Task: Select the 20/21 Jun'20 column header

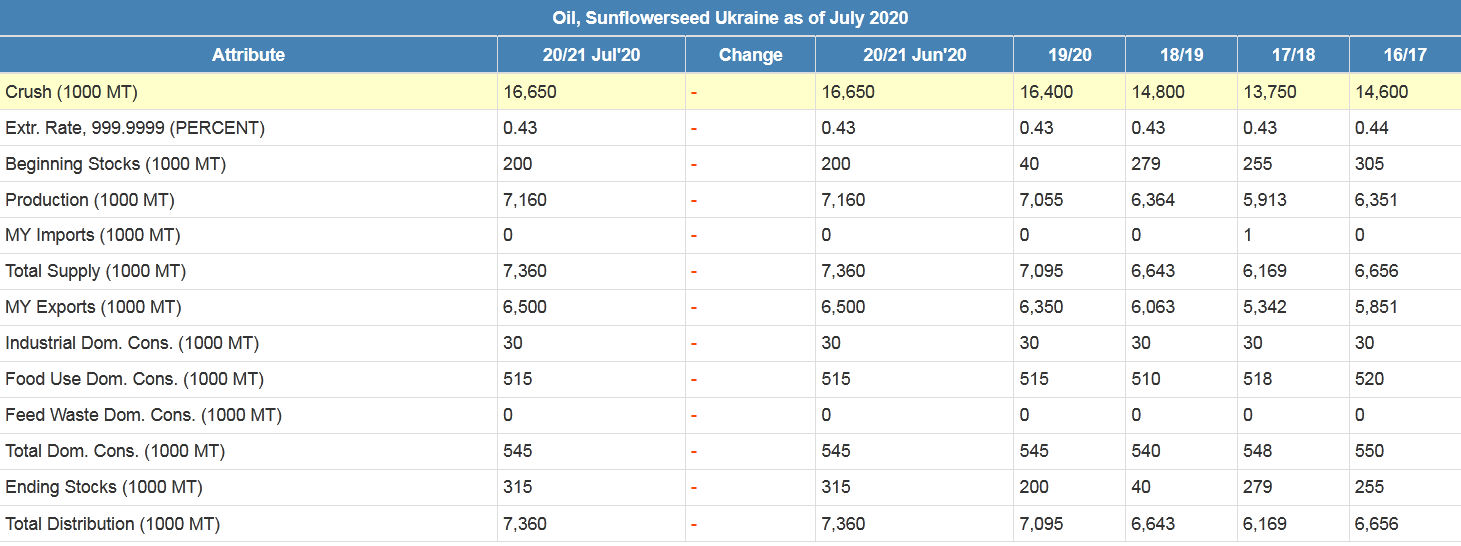Action: (x=914, y=55)
